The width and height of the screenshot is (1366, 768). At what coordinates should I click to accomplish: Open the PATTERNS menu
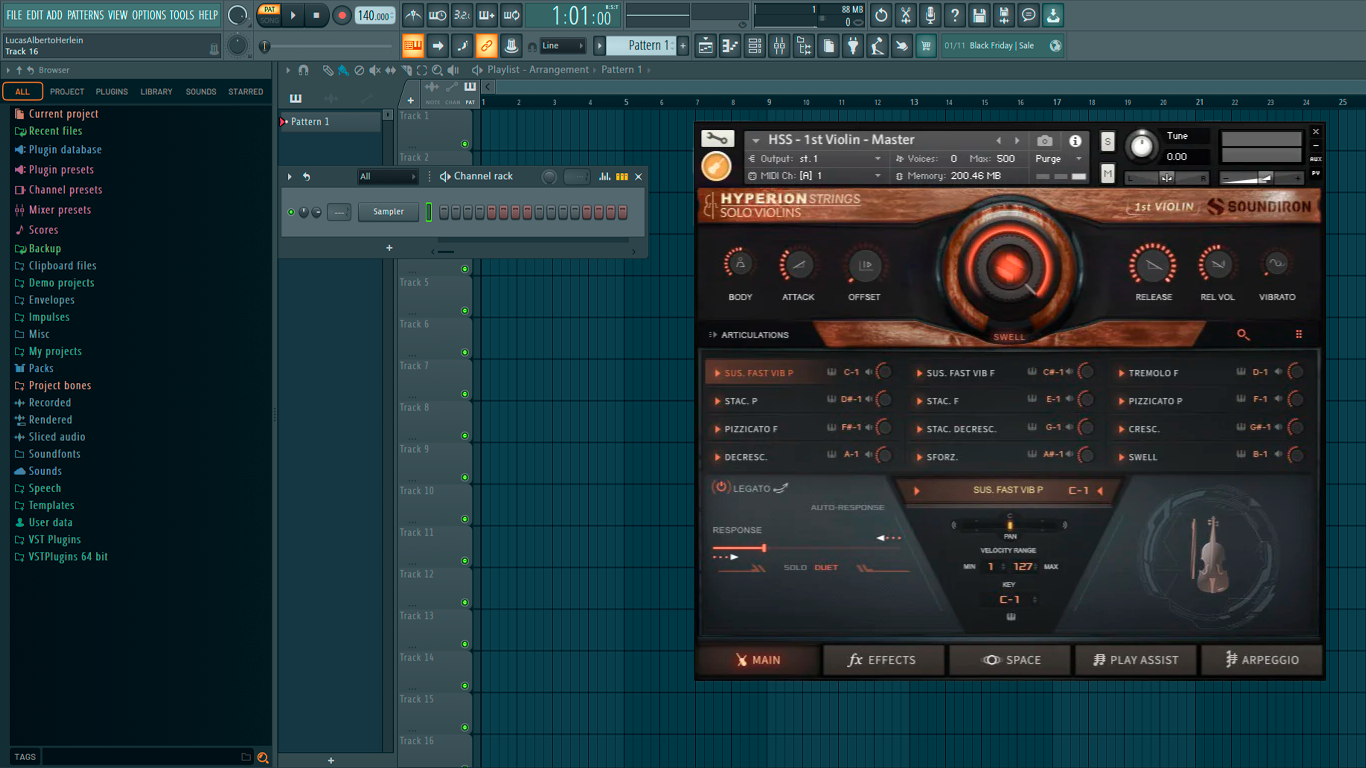85,15
